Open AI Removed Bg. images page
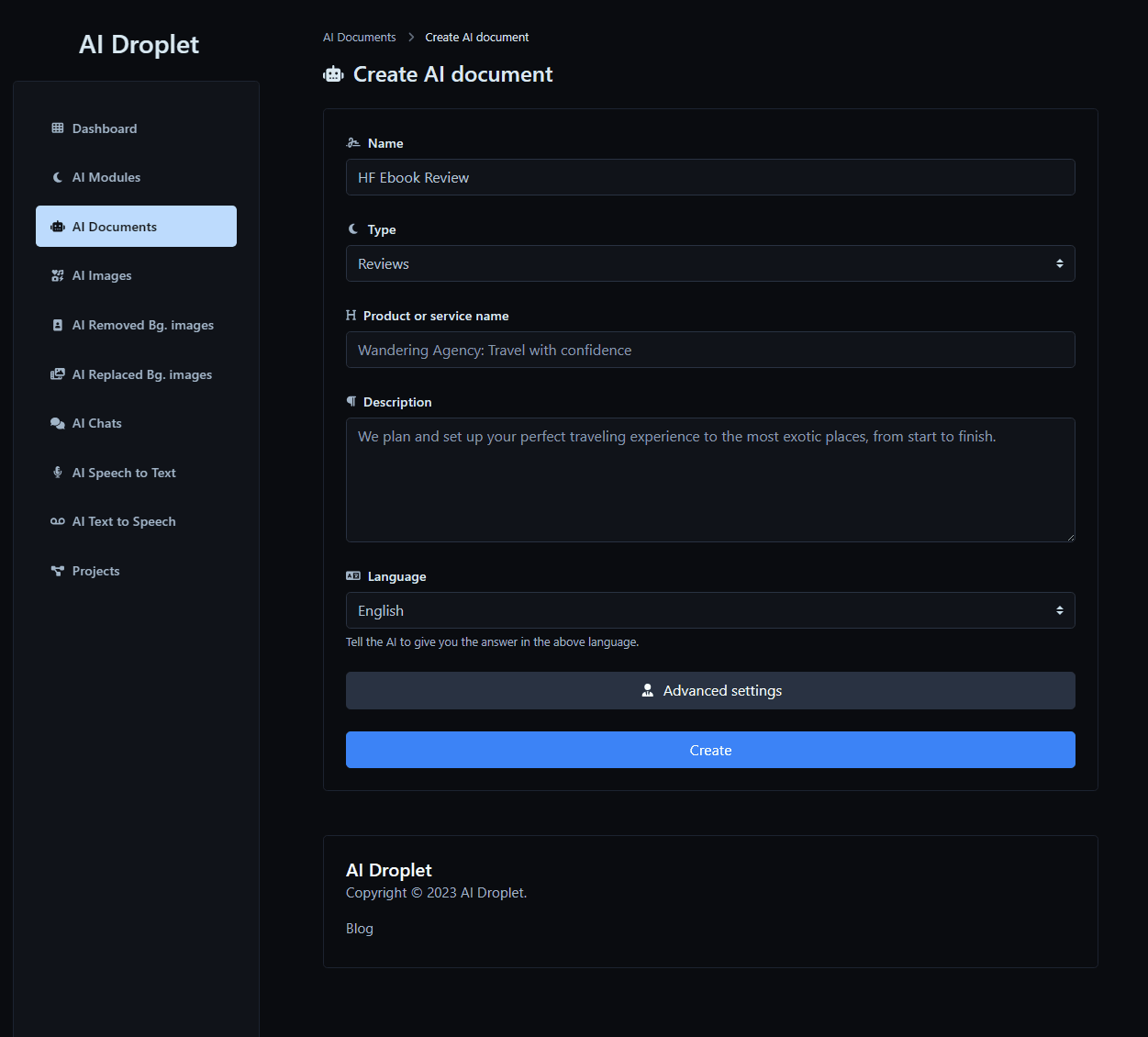This screenshot has width=1148, height=1037. click(x=136, y=325)
